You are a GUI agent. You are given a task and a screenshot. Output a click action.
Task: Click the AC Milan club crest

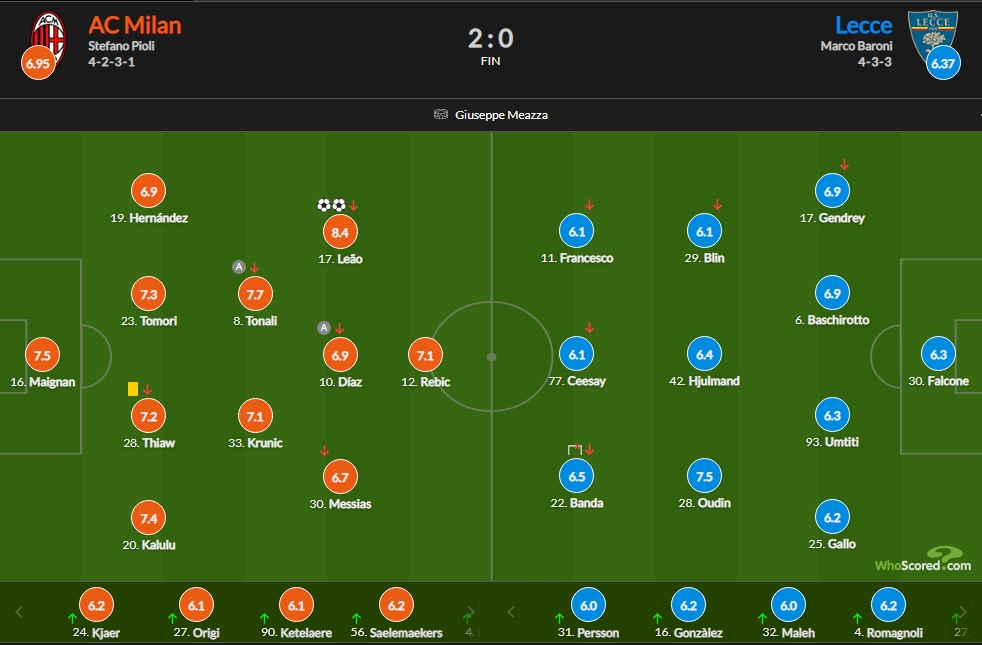[48, 38]
